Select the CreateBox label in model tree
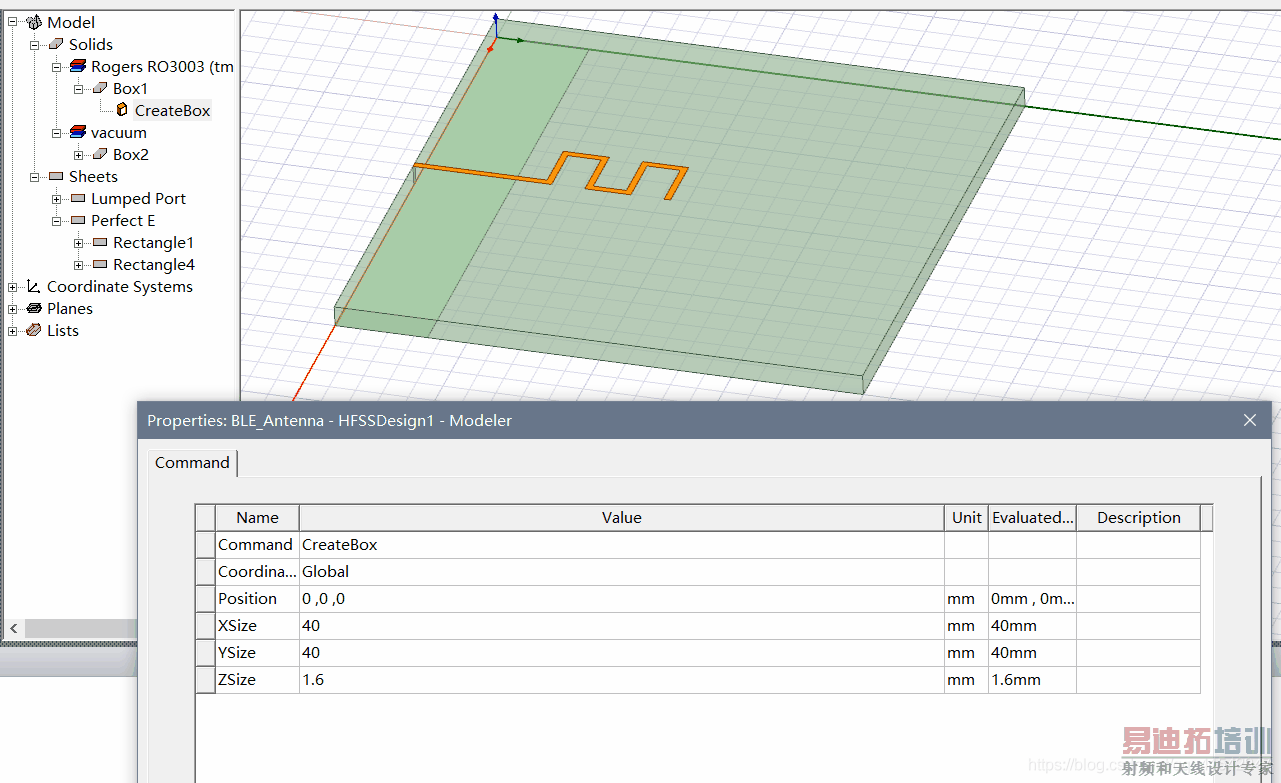The height and width of the screenshot is (783, 1281). click(x=172, y=110)
